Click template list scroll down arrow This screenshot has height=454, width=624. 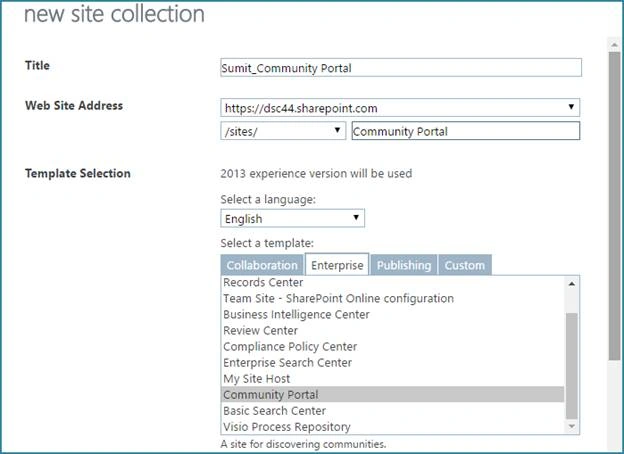click(x=572, y=426)
